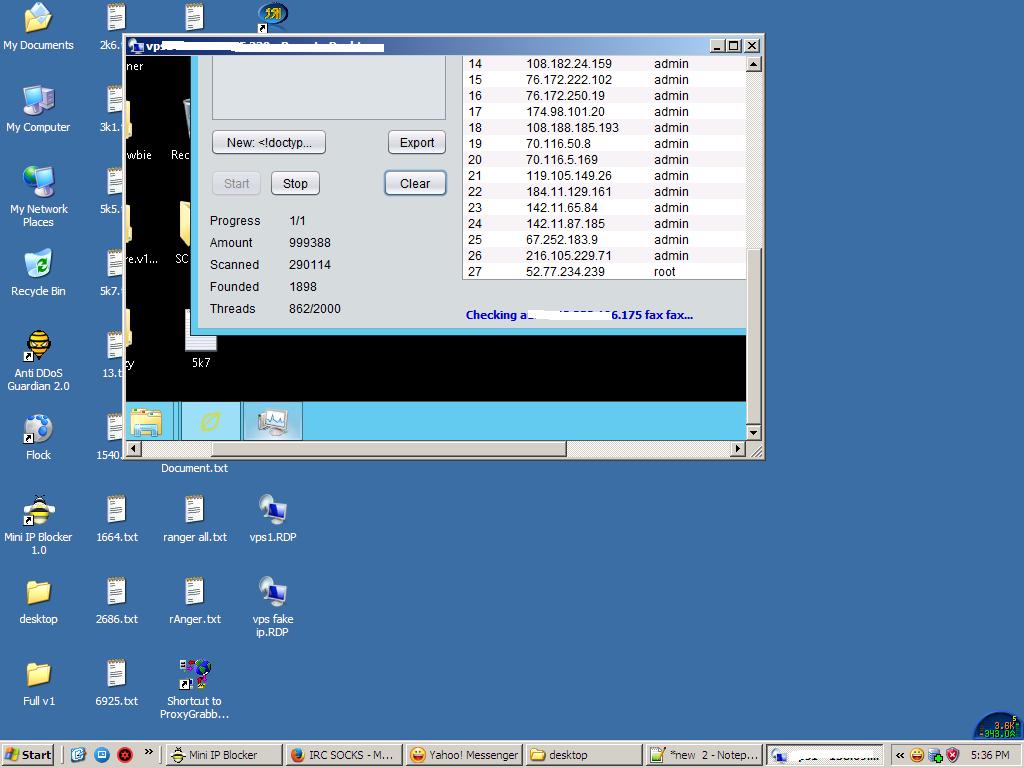Open the vps fake ip.RDP file

pyautogui.click(x=272, y=593)
